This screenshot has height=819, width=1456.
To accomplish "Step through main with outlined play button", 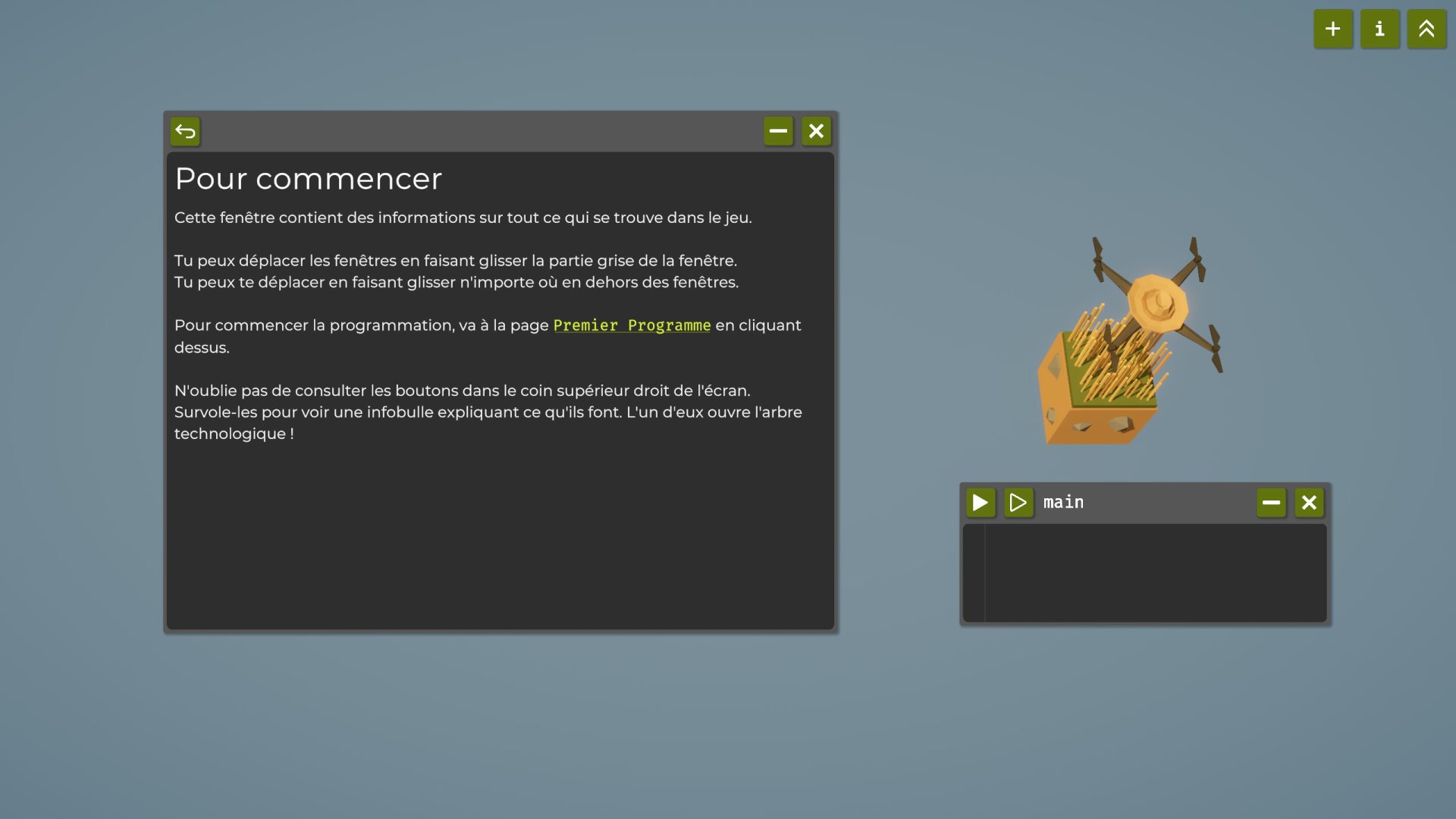I will coord(1018,502).
